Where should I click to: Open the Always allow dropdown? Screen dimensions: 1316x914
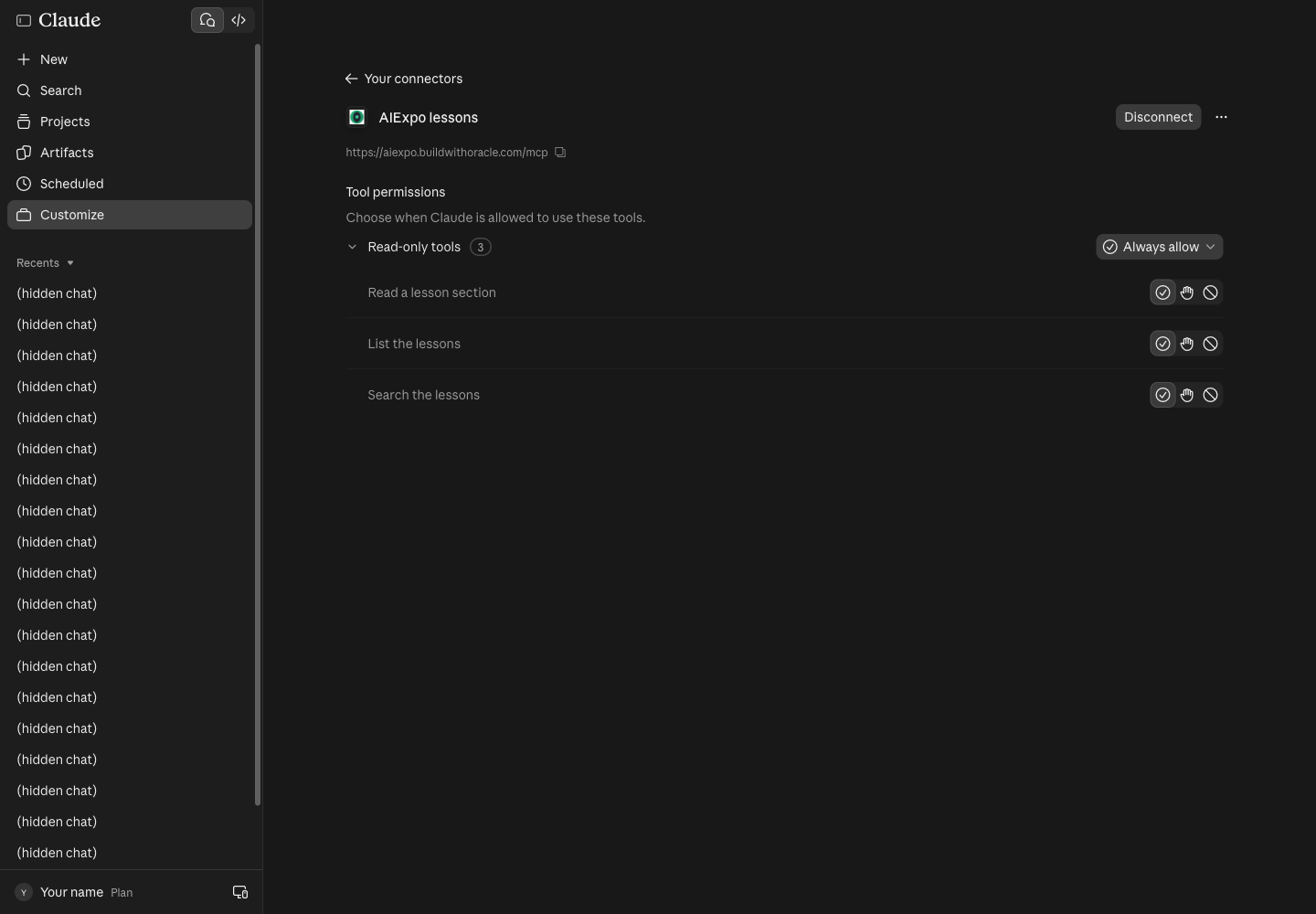click(x=1159, y=247)
